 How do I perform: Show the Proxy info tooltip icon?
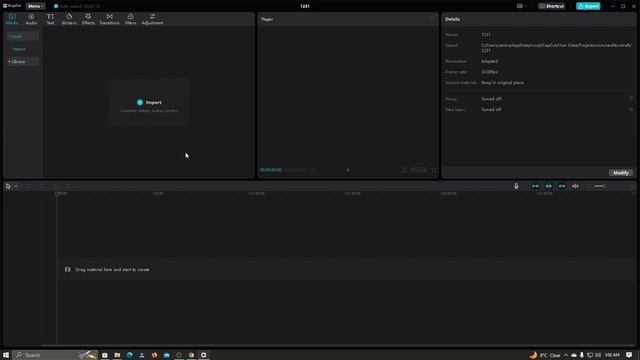tap(631, 98)
